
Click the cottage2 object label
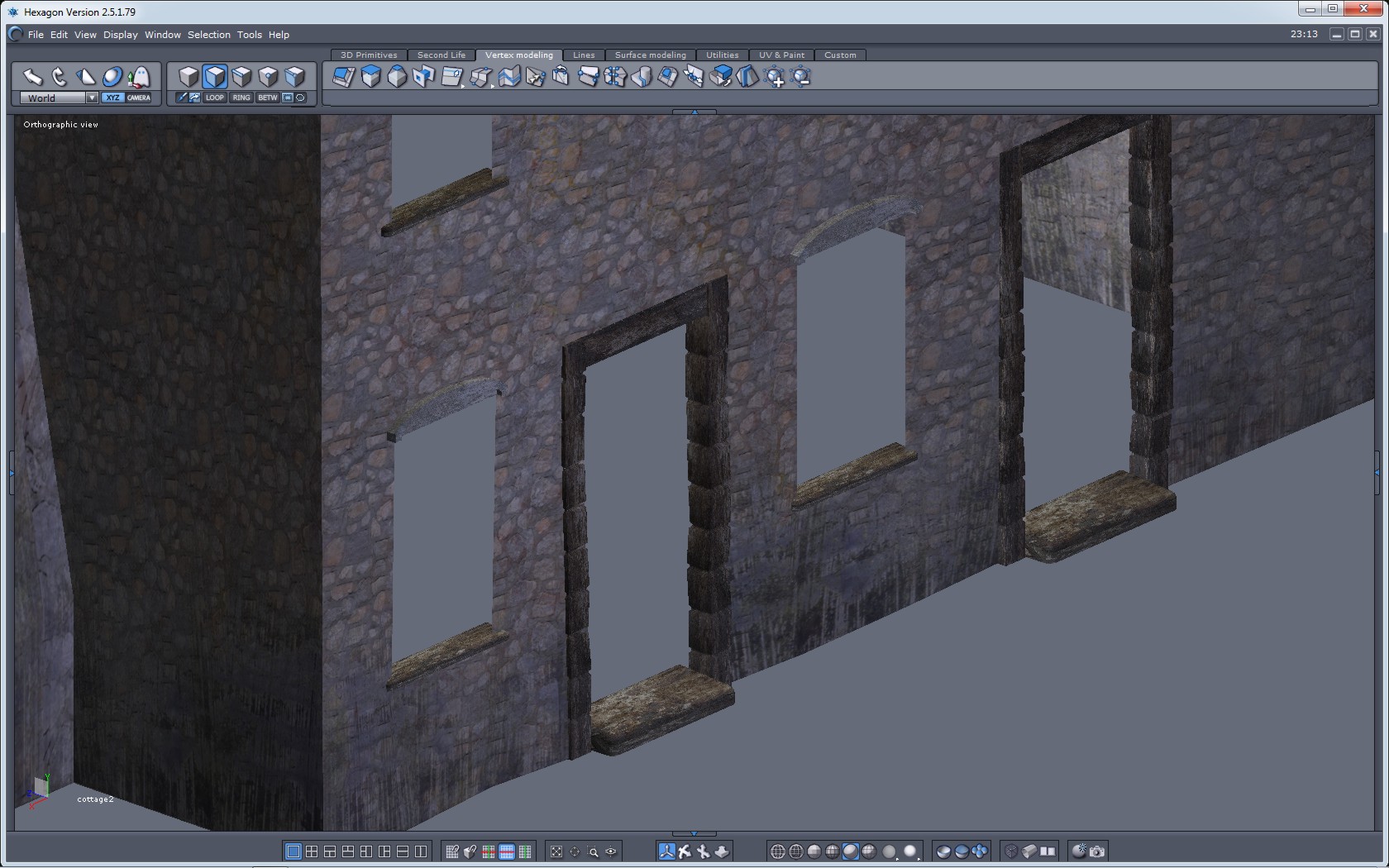tap(95, 799)
